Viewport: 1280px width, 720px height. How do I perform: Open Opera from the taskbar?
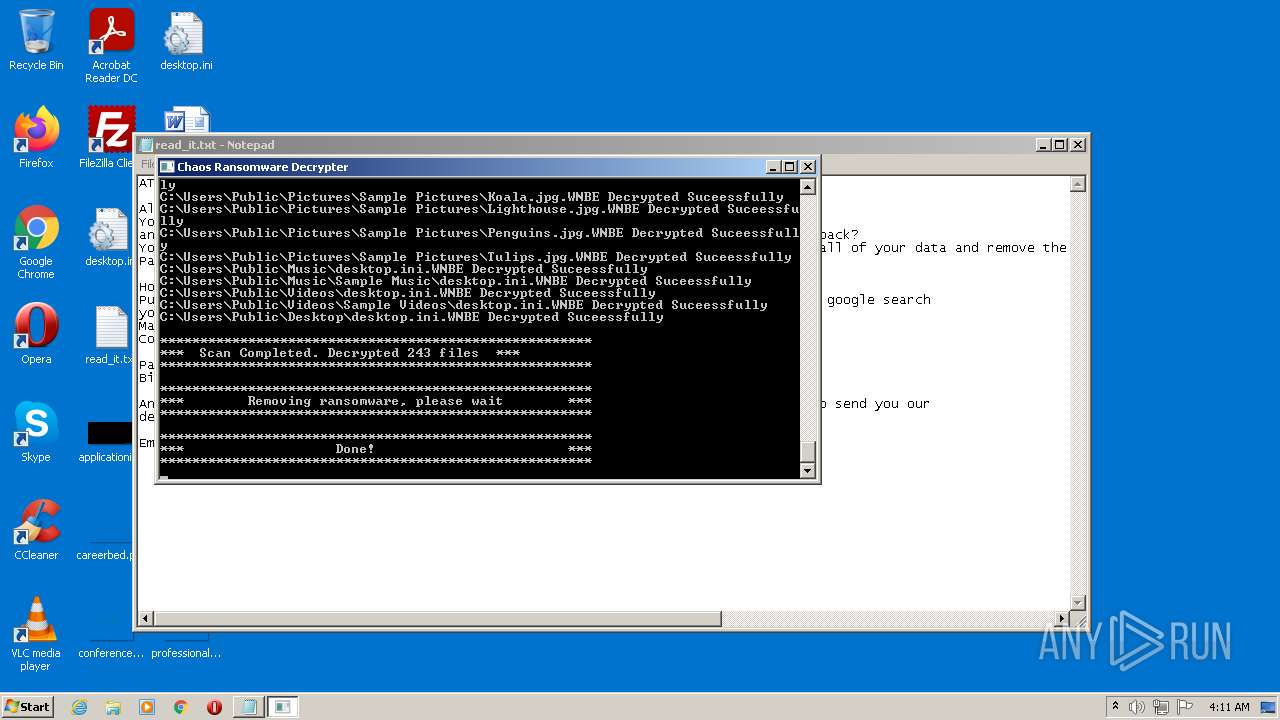pyautogui.click(x=214, y=707)
